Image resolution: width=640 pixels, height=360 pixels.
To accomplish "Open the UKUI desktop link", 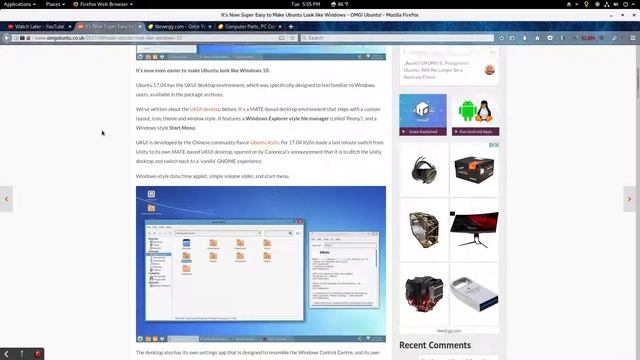I will click(205, 109).
